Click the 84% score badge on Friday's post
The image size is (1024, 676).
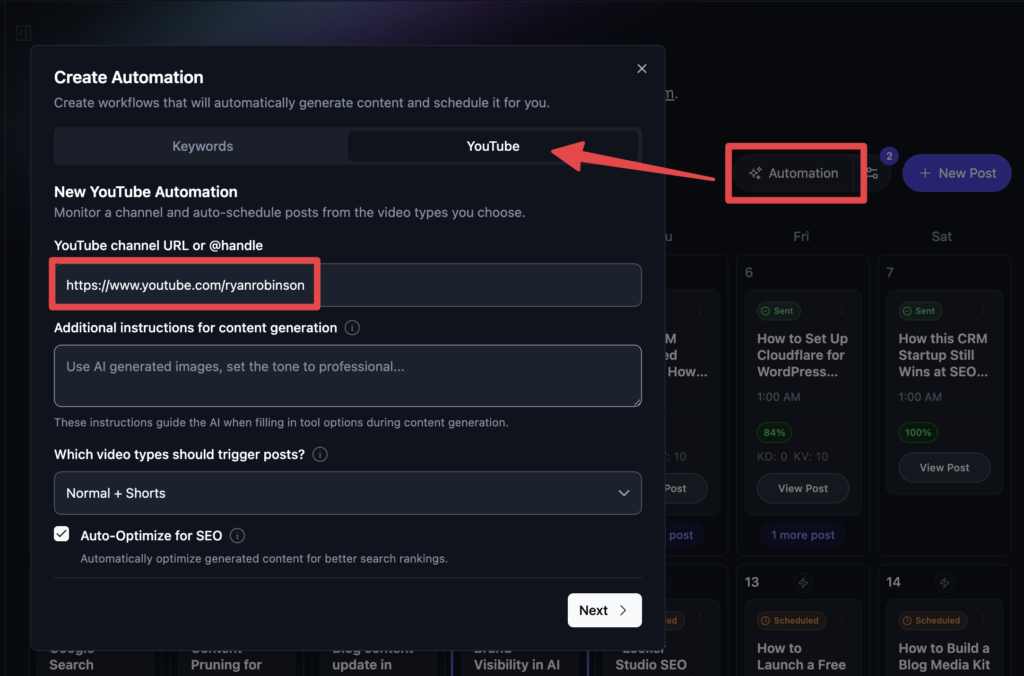pos(774,432)
